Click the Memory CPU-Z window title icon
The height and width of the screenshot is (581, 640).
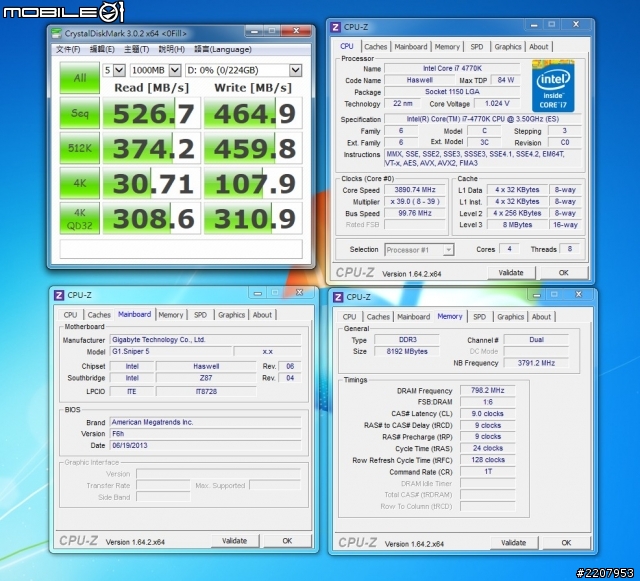(x=338, y=297)
